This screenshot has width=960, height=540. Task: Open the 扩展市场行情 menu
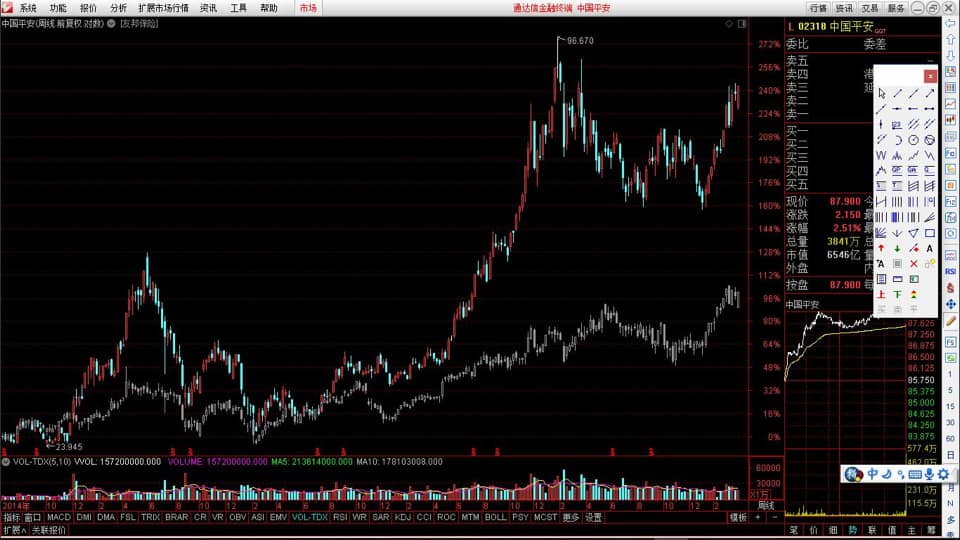tap(163, 8)
